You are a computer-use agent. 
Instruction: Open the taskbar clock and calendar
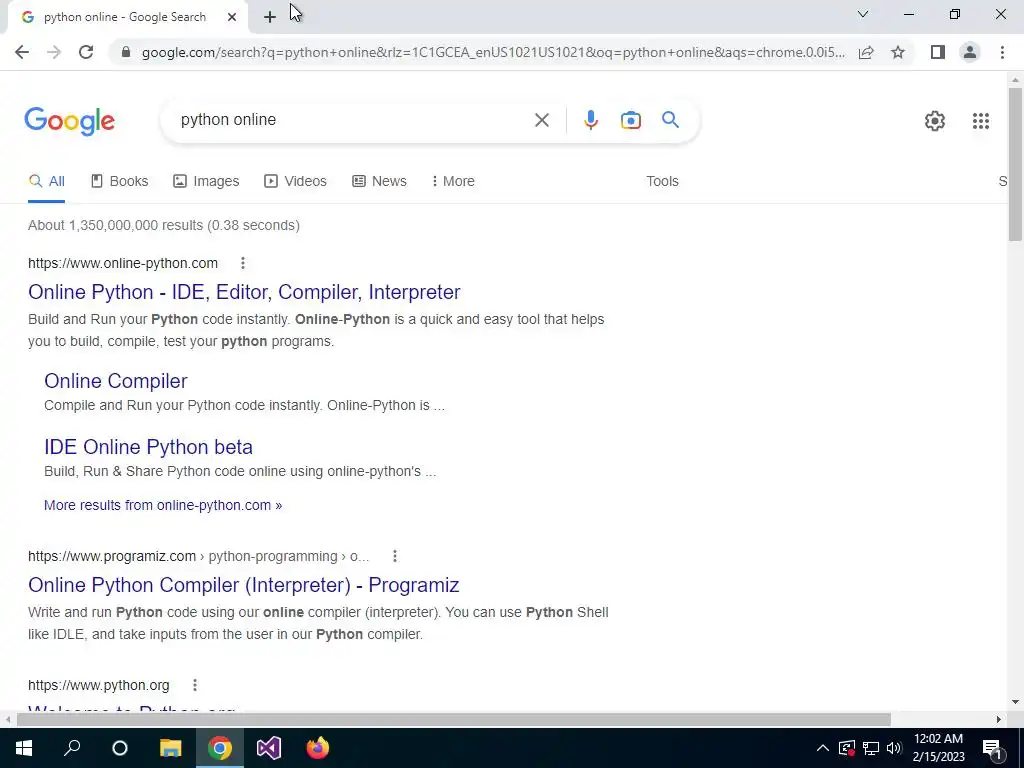click(x=938, y=748)
